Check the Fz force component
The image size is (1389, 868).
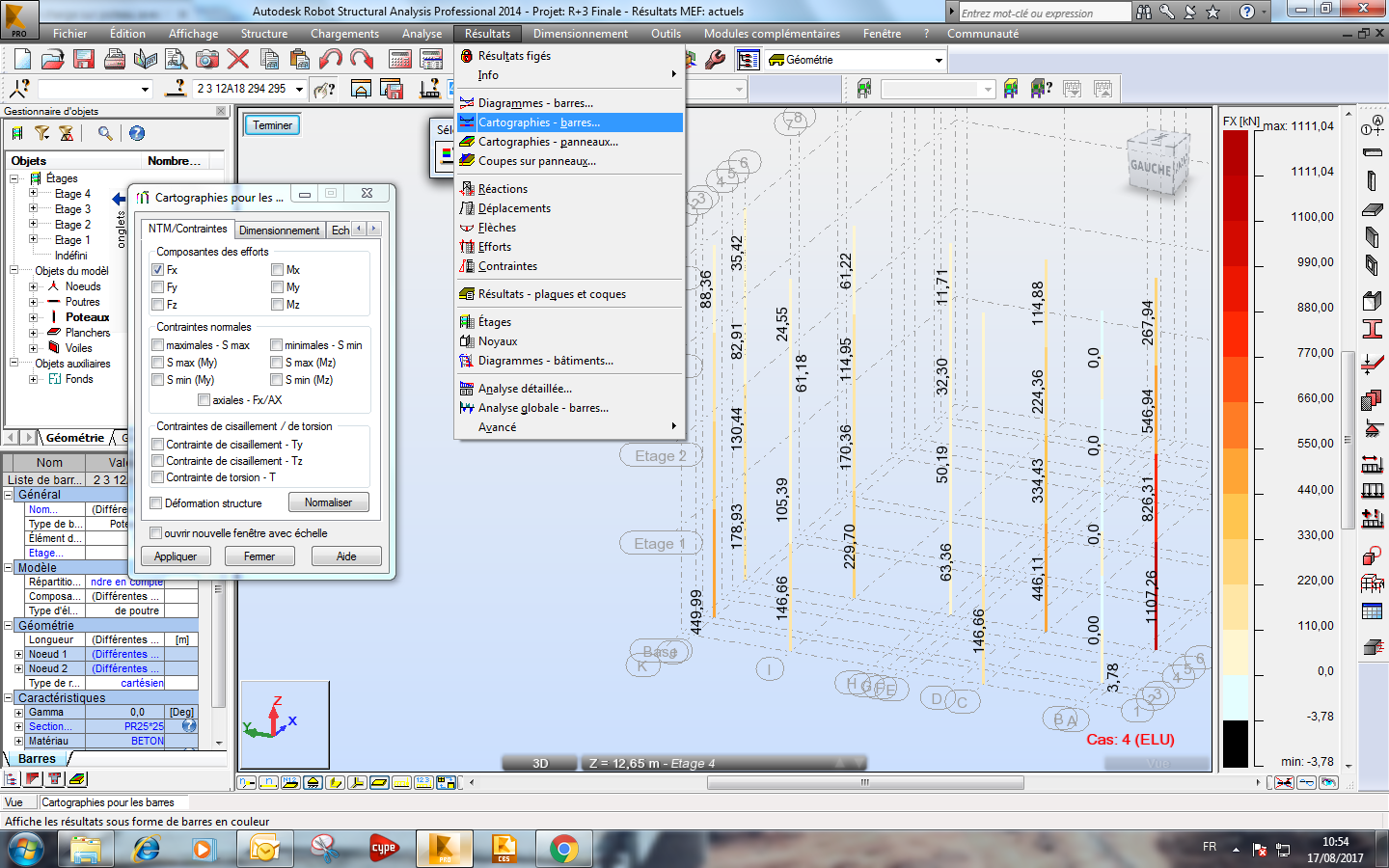[x=157, y=305]
